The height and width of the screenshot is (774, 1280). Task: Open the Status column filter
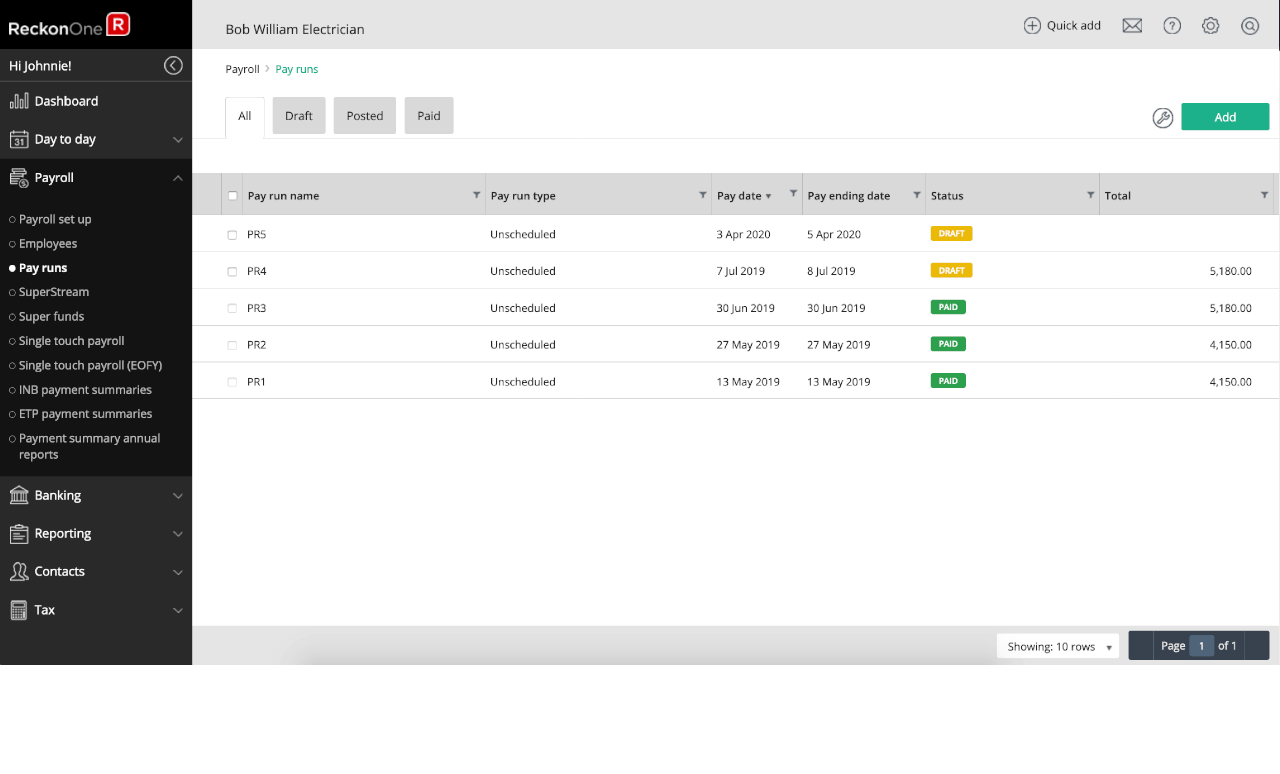(x=1091, y=195)
